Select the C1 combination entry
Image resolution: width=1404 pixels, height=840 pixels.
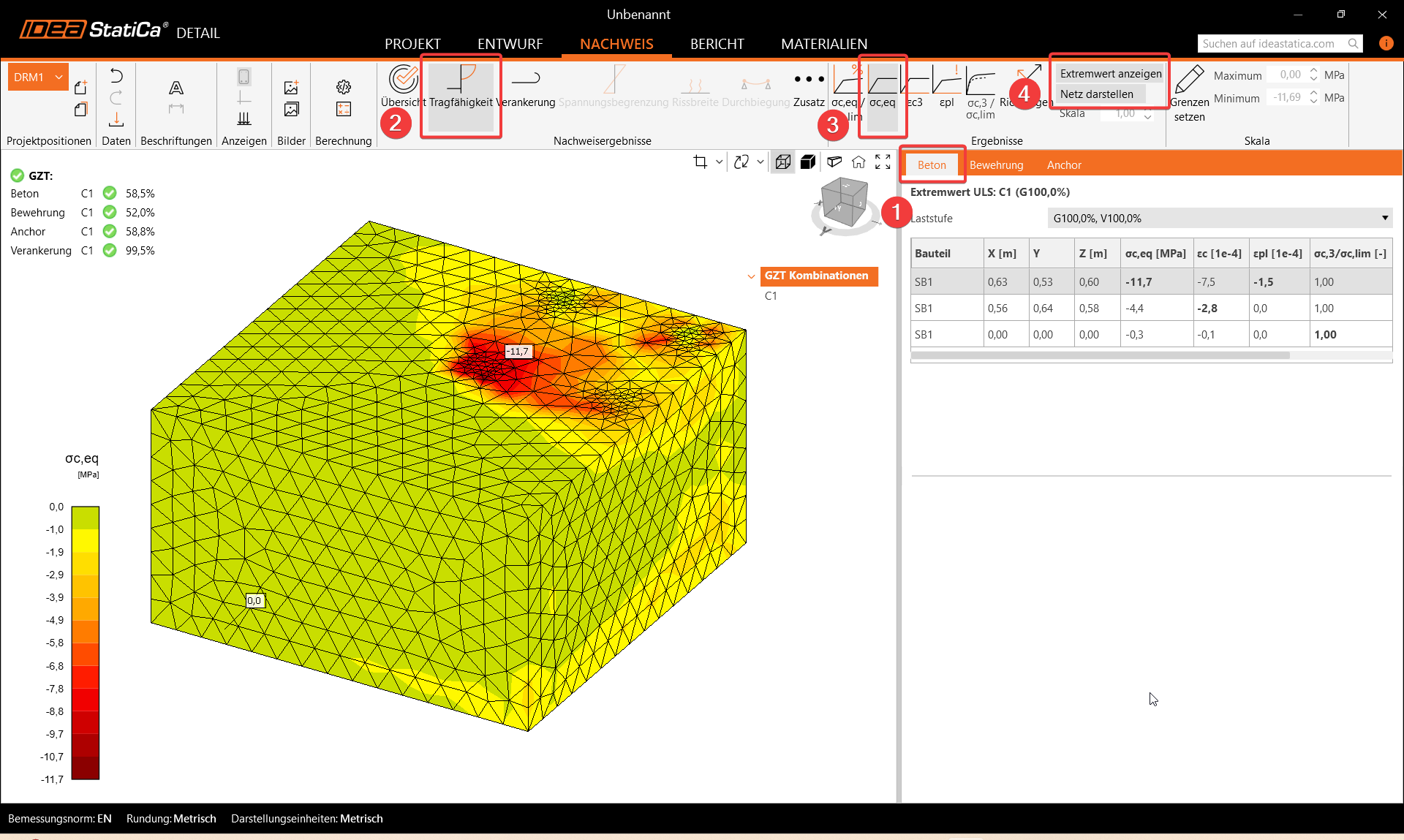tap(771, 296)
